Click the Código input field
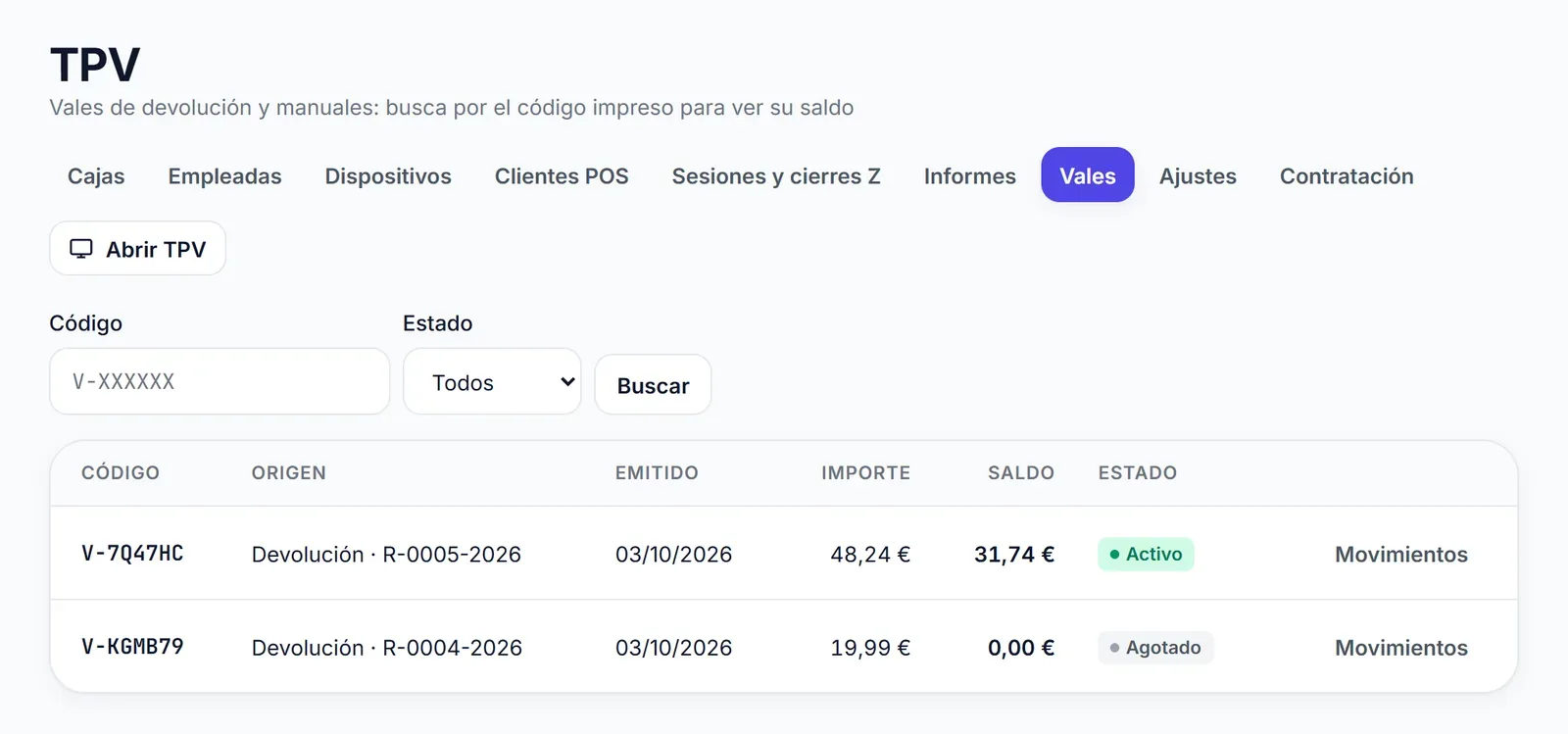This screenshot has width=1568, height=734. (220, 381)
